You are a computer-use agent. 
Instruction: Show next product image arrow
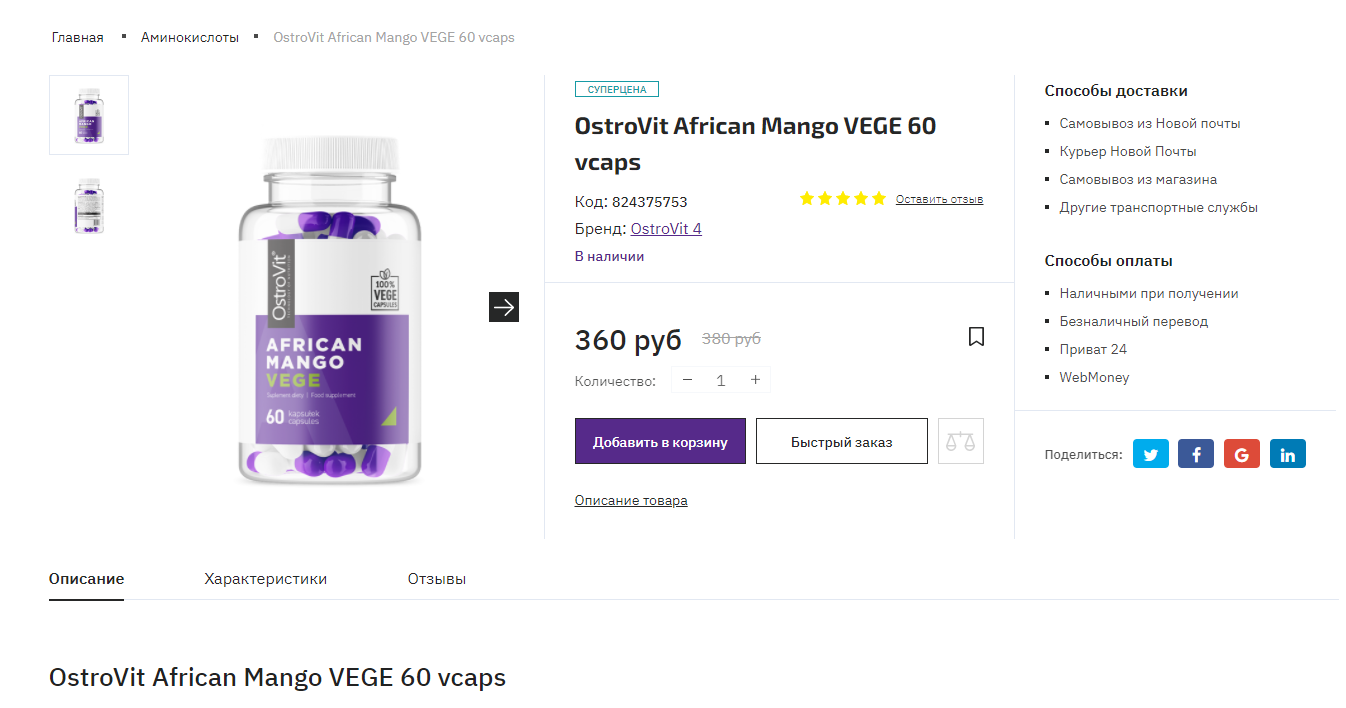coord(504,307)
